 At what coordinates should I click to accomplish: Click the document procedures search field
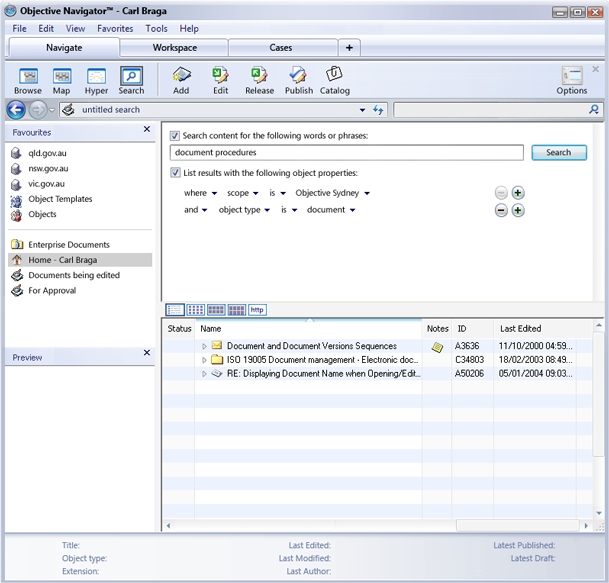346,153
